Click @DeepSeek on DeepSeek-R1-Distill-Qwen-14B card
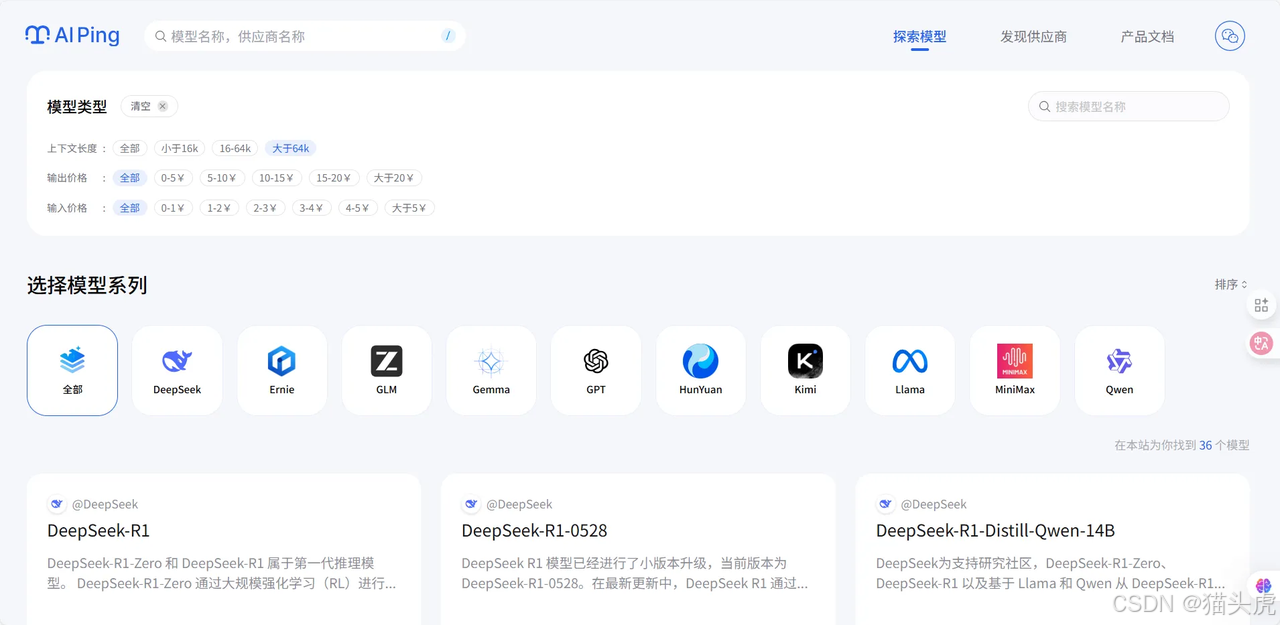The image size is (1280, 625). (933, 504)
